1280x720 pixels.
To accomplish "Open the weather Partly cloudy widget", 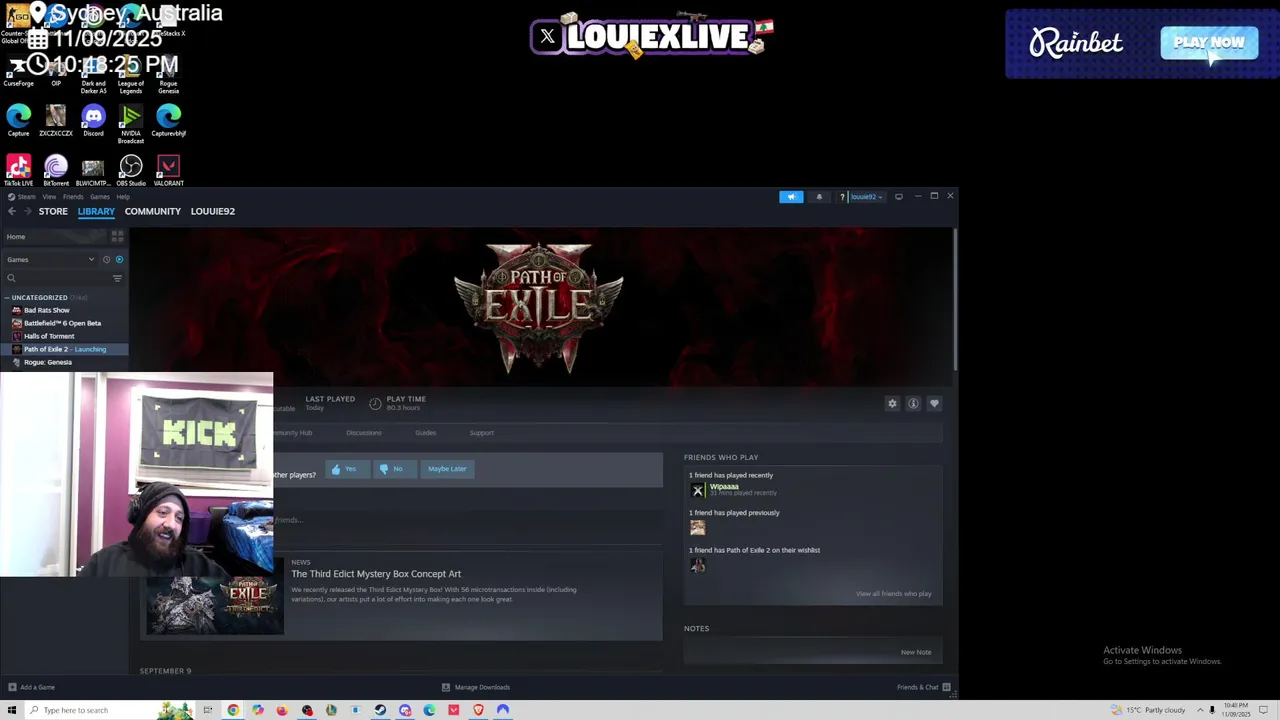I will (1147, 710).
